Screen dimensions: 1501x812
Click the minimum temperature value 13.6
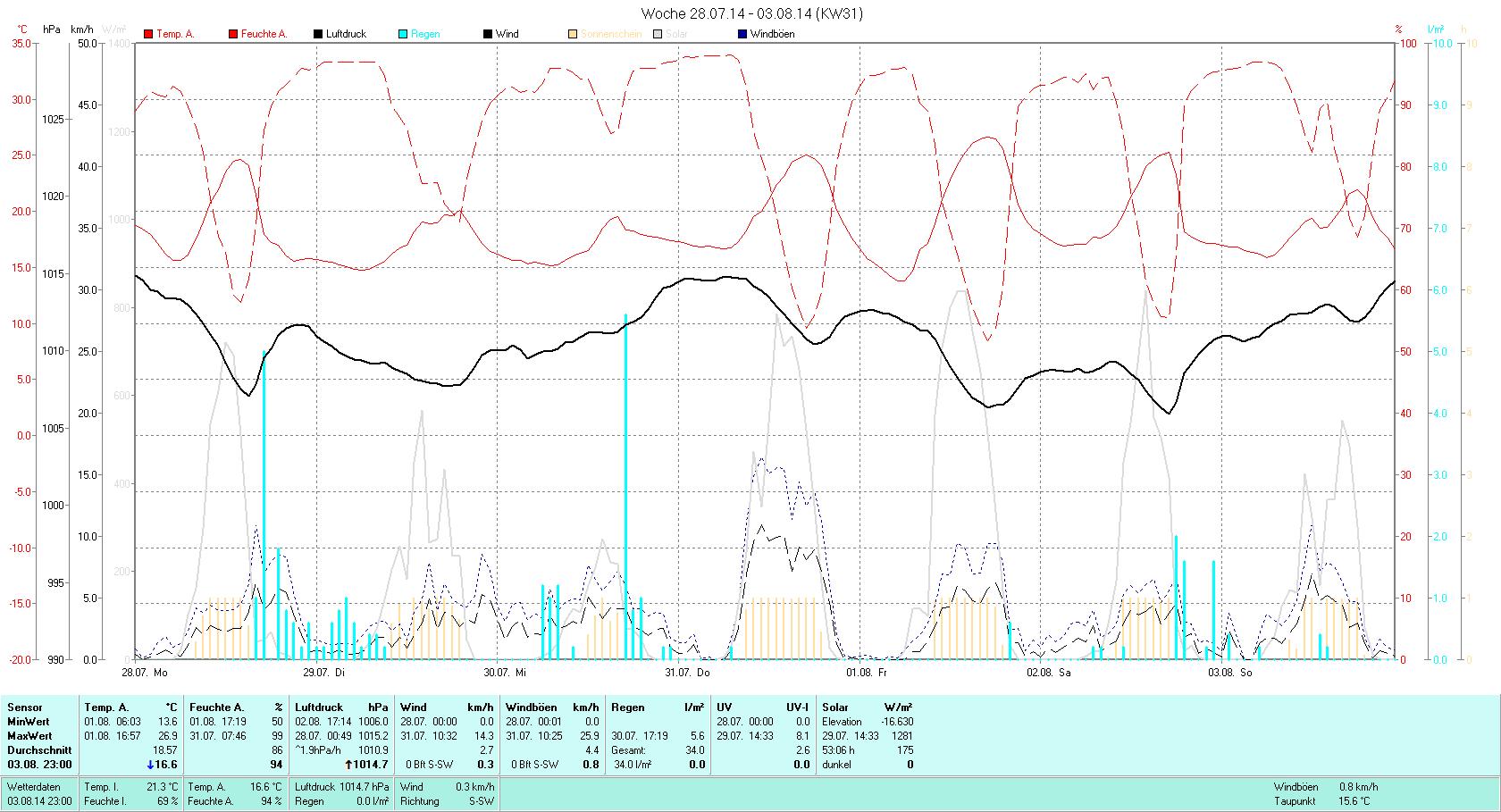(168, 722)
